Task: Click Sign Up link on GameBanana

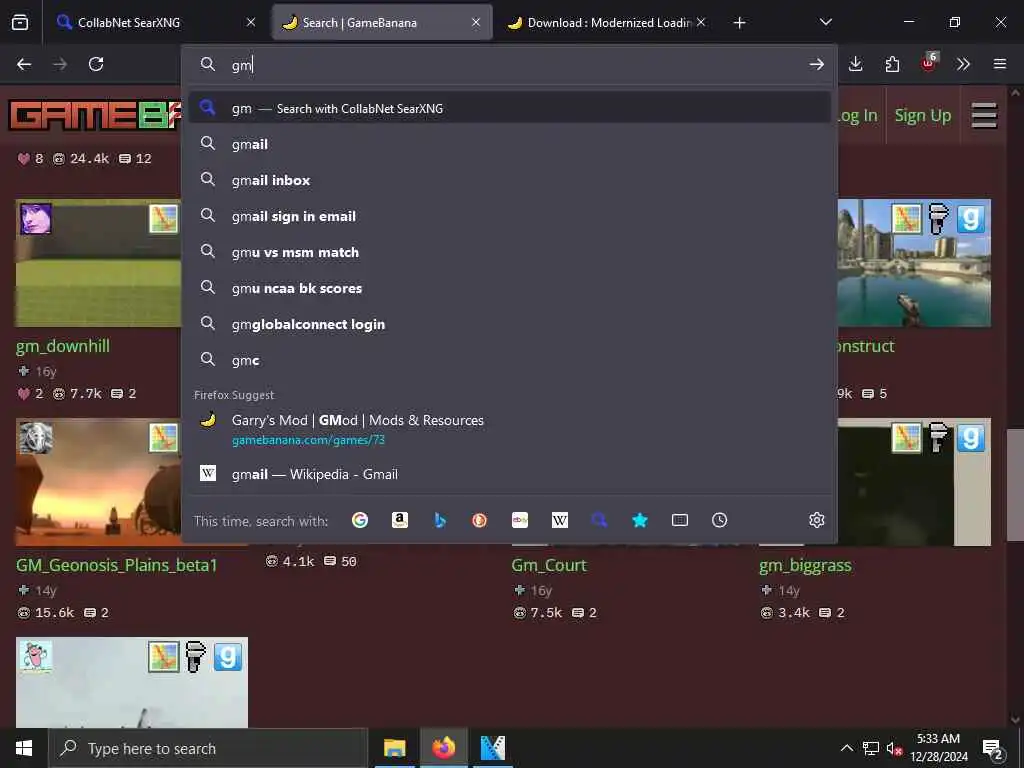Action: click(923, 116)
